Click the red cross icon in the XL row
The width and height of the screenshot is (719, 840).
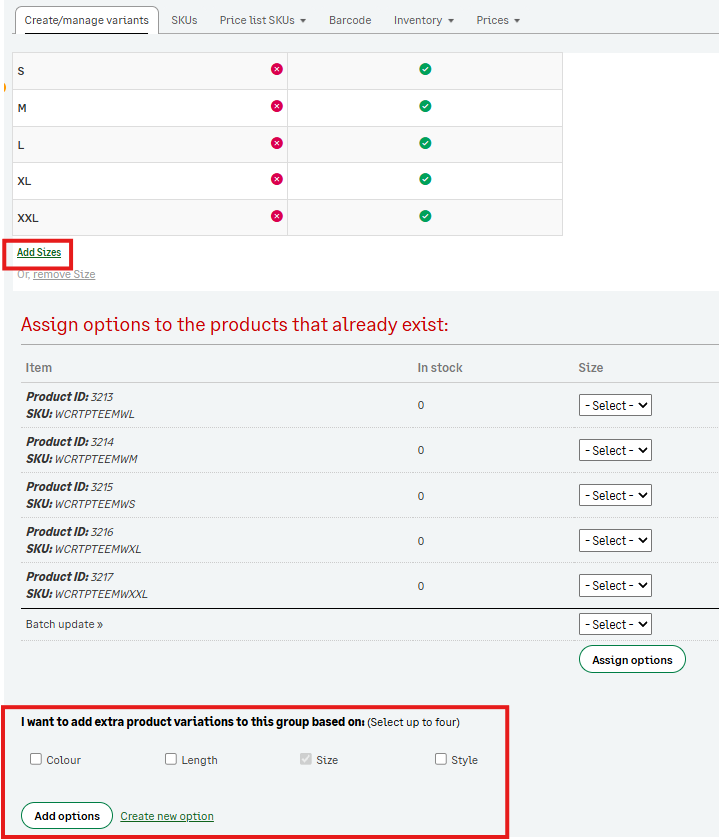point(276,179)
